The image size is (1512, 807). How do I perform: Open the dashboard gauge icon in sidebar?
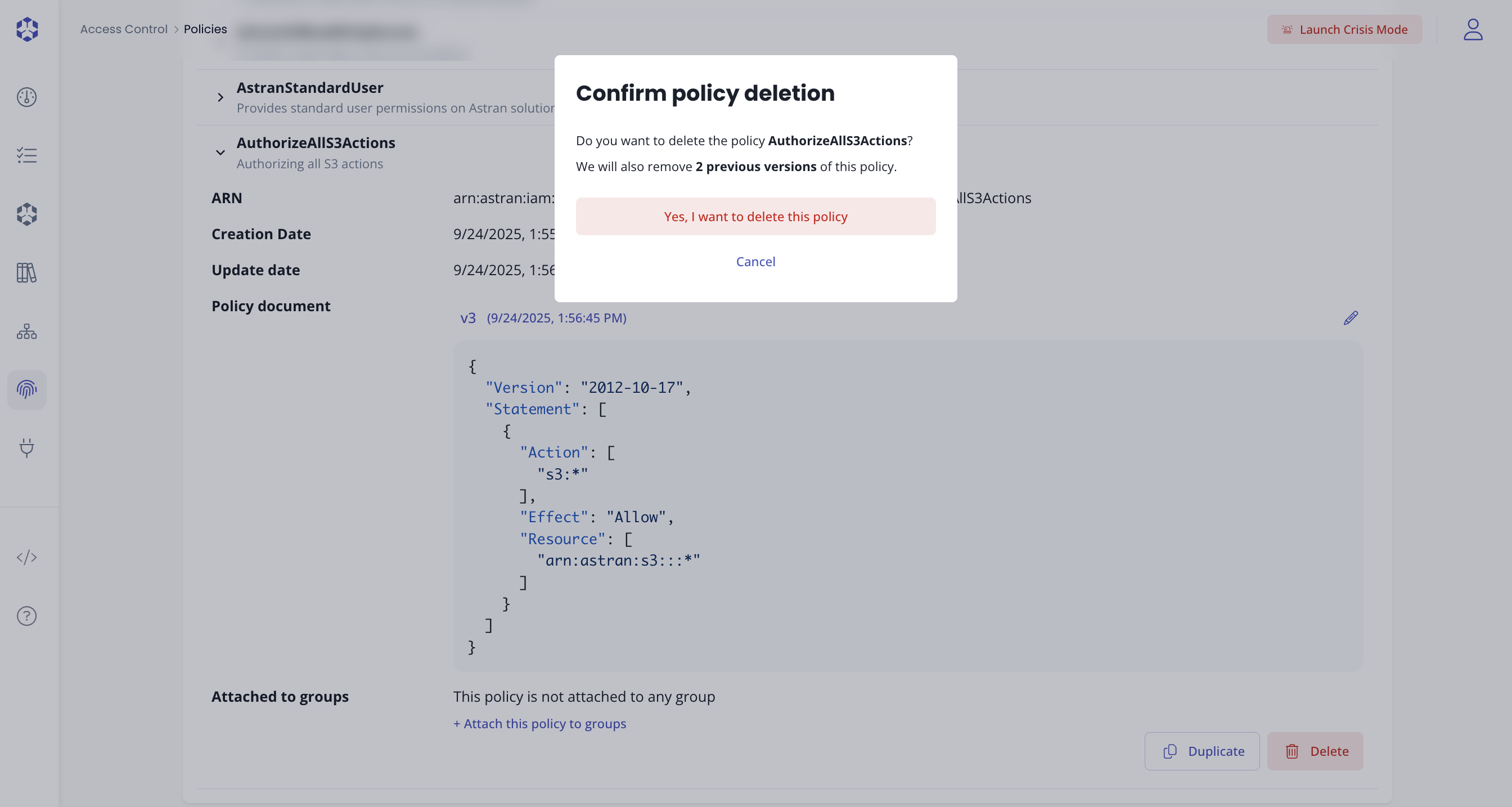tap(27, 97)
